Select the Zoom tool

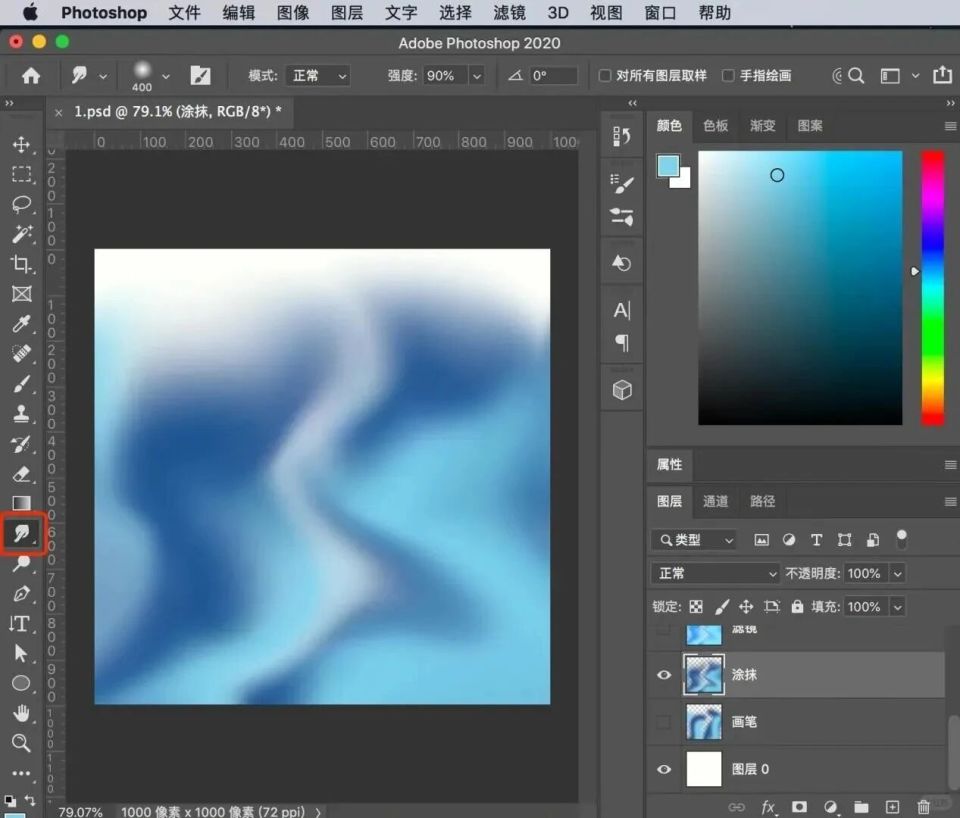coord(21,743)
